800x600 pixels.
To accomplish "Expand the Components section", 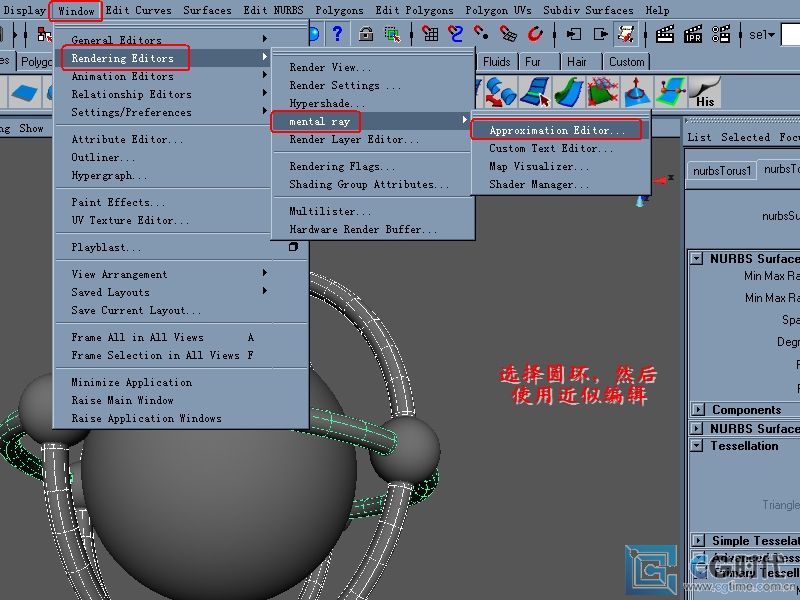I will click(698, 409).
